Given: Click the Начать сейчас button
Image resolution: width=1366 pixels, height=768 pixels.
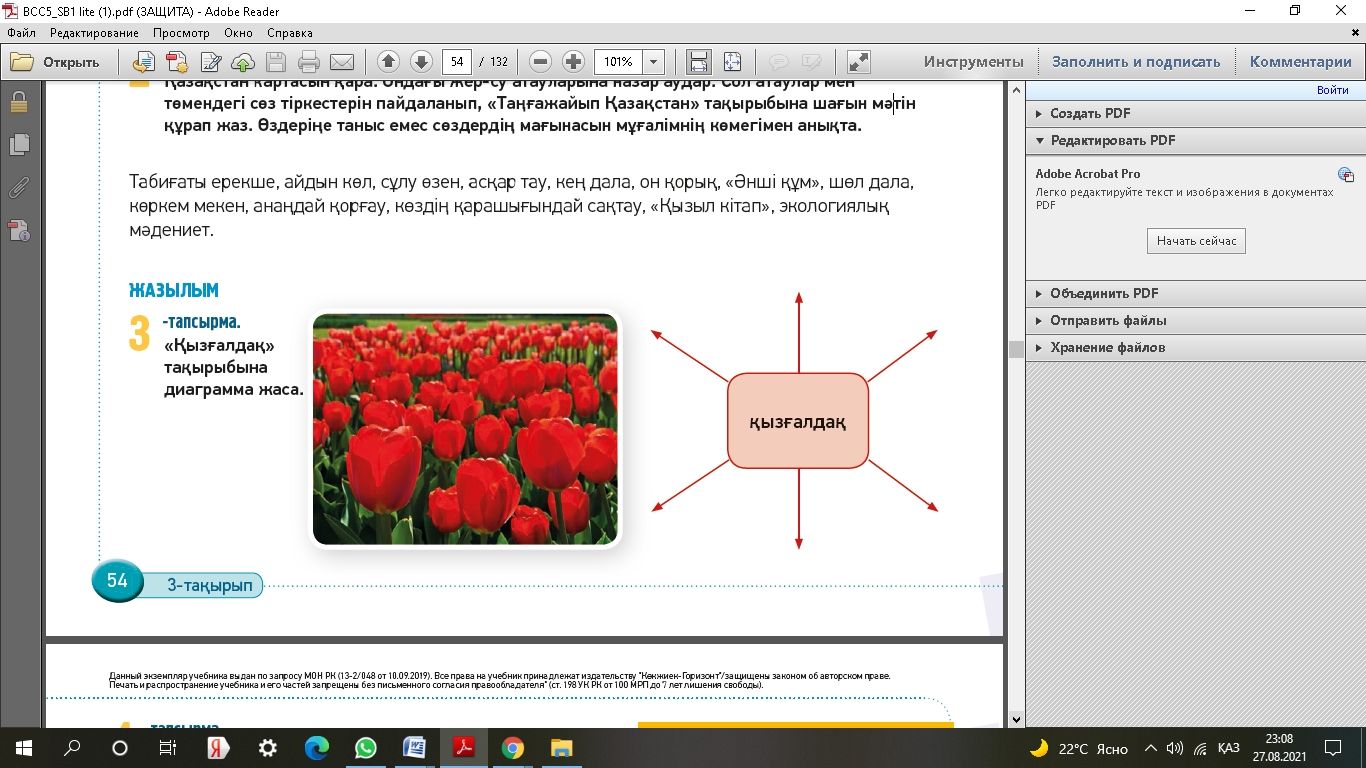Looking at the screenshot, I should [1196, 241].
